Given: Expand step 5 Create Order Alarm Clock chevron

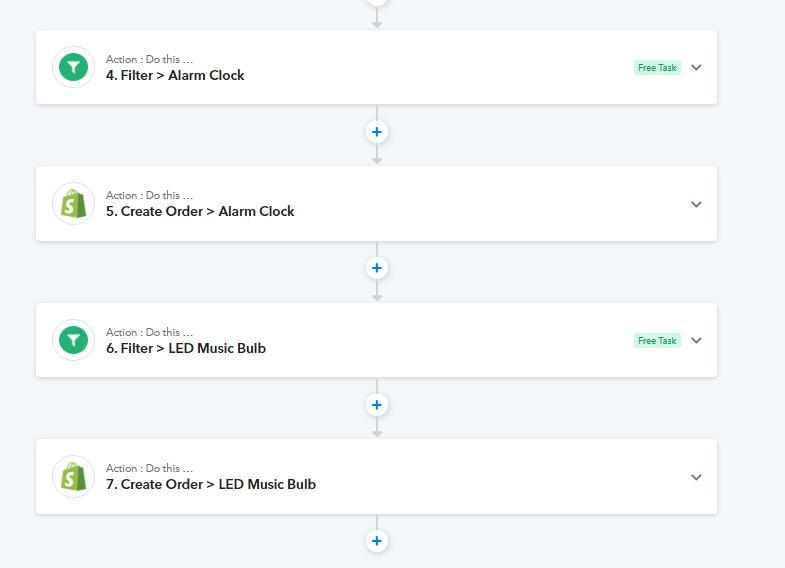Looking at the screenshot, I should (x=697, y=204).
